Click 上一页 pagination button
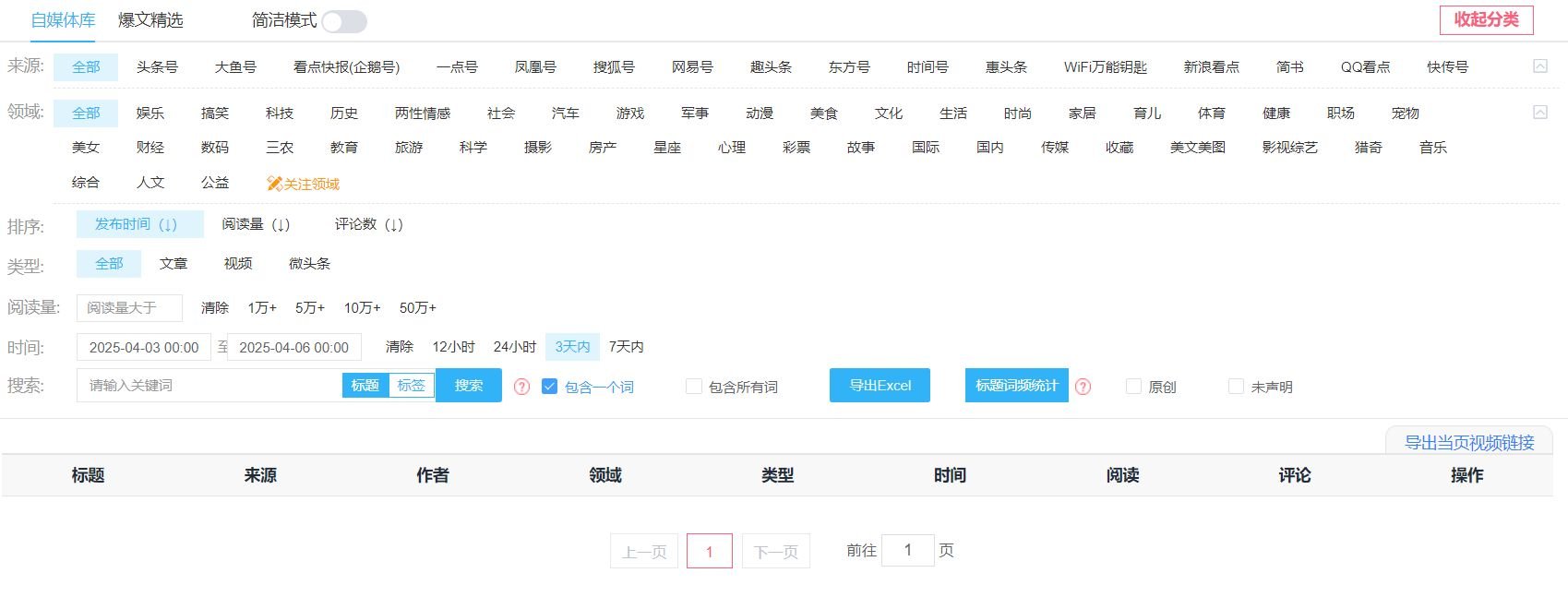This screenshot has height=609, width=1568. 644,551
